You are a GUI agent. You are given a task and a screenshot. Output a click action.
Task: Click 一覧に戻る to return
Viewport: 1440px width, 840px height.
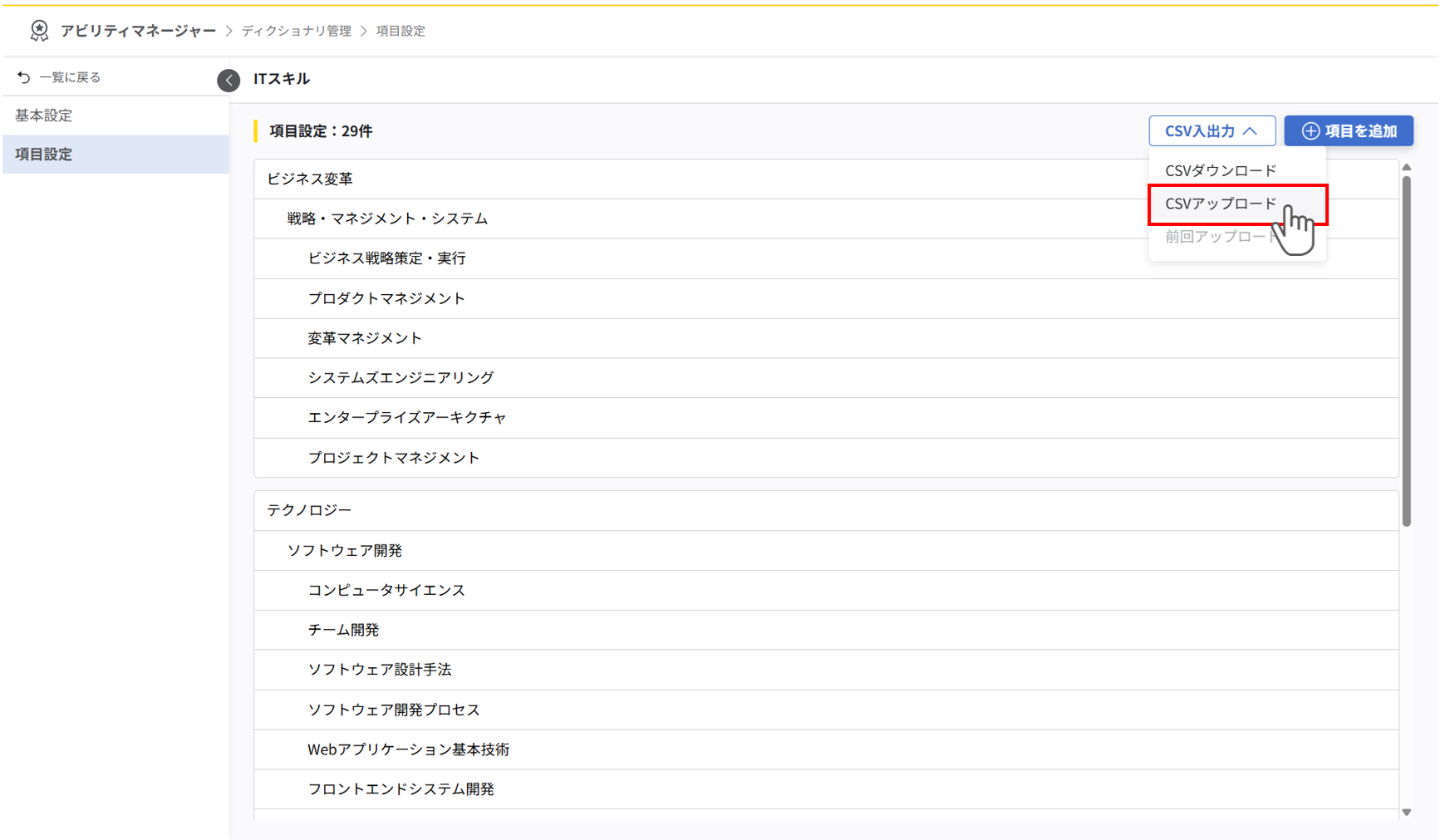pos(68,76)
